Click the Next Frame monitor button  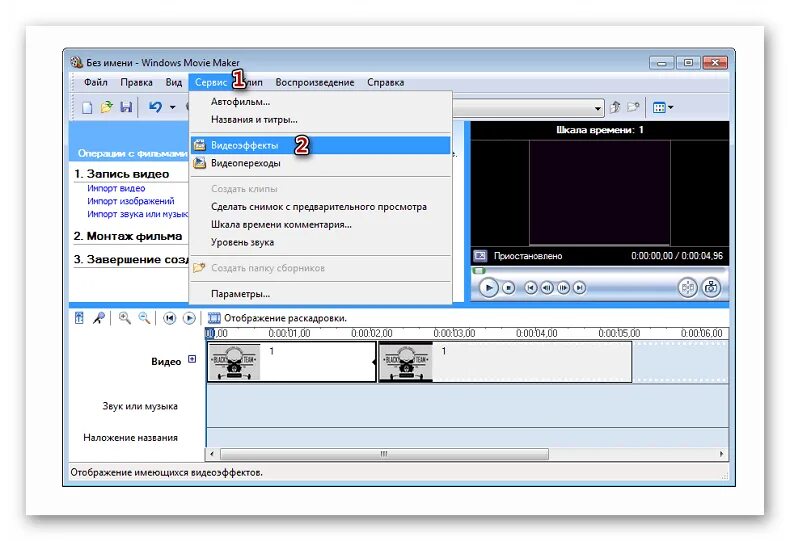click(x=563, y=288)
